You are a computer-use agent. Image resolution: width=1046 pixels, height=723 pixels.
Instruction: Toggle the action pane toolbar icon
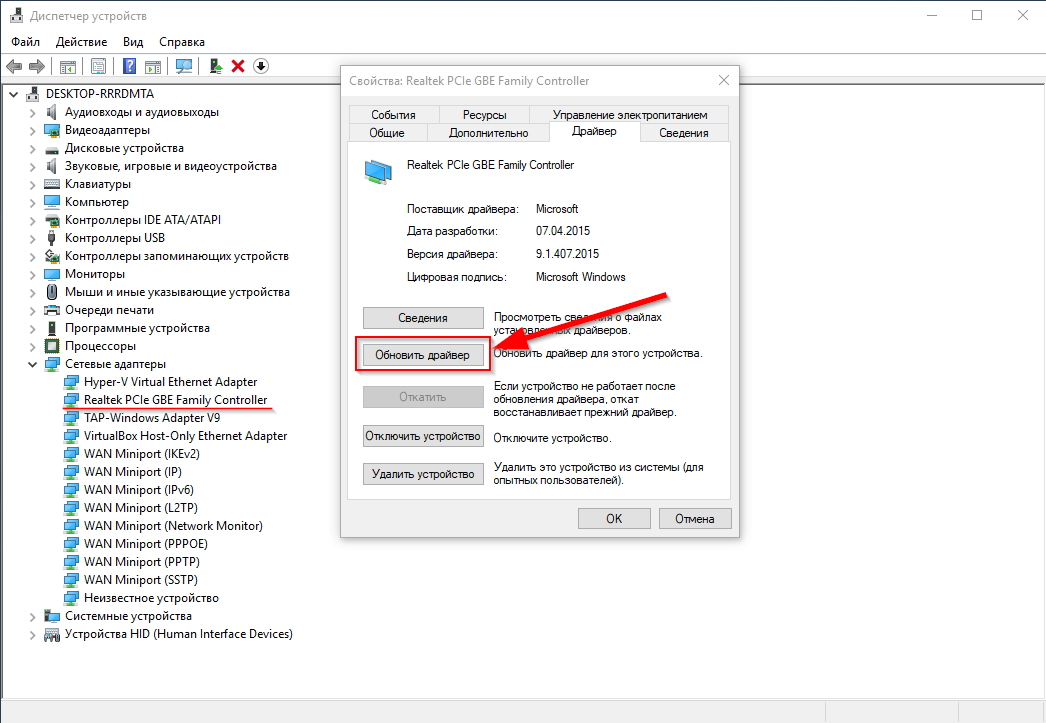tap(153, 66)
